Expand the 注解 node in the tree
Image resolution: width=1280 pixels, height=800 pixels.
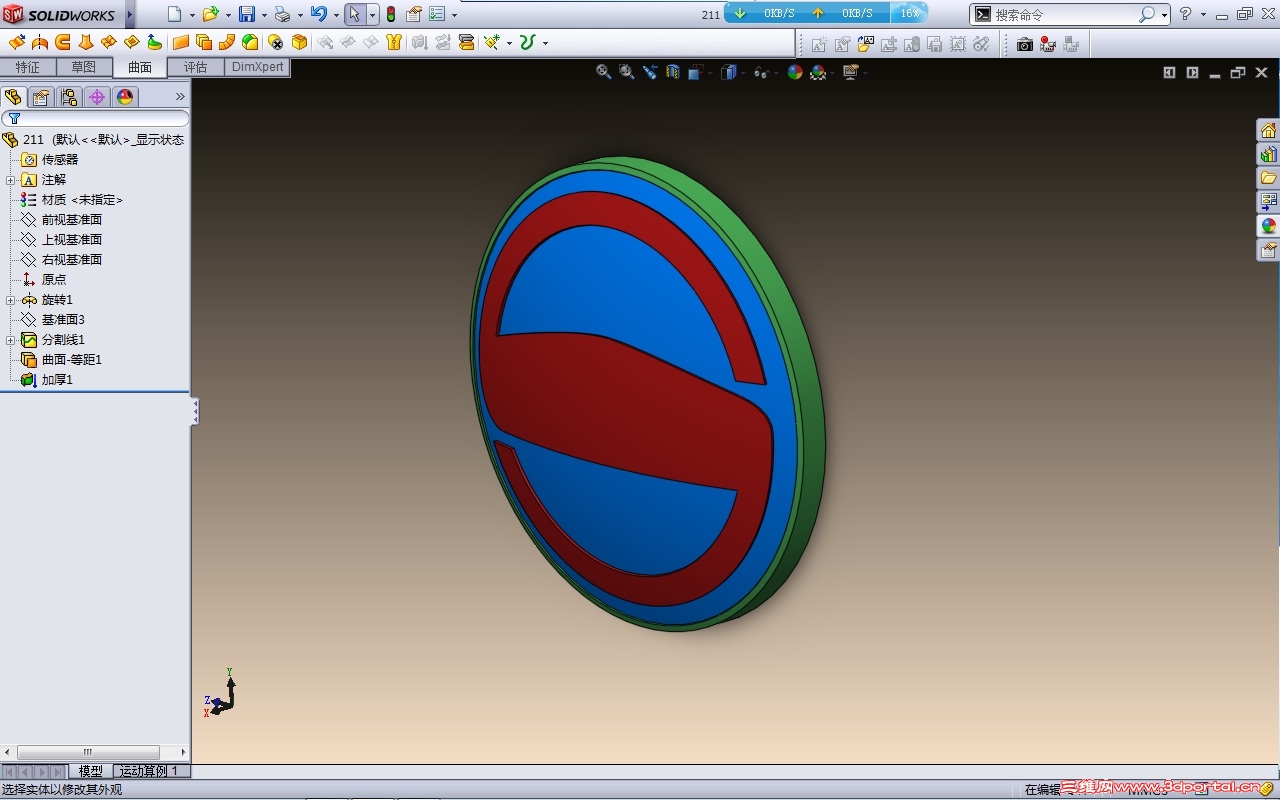pos(10,180)
